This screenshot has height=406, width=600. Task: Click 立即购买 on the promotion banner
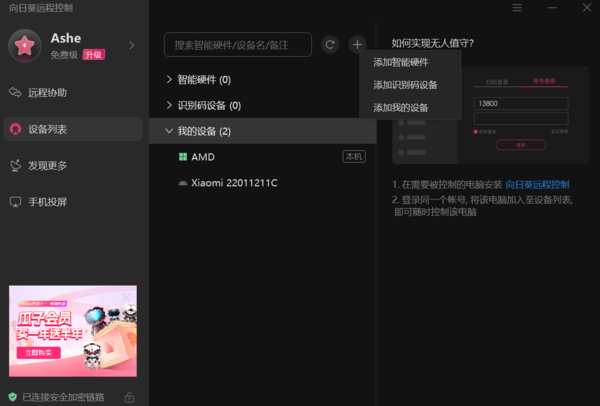[39, 353]
